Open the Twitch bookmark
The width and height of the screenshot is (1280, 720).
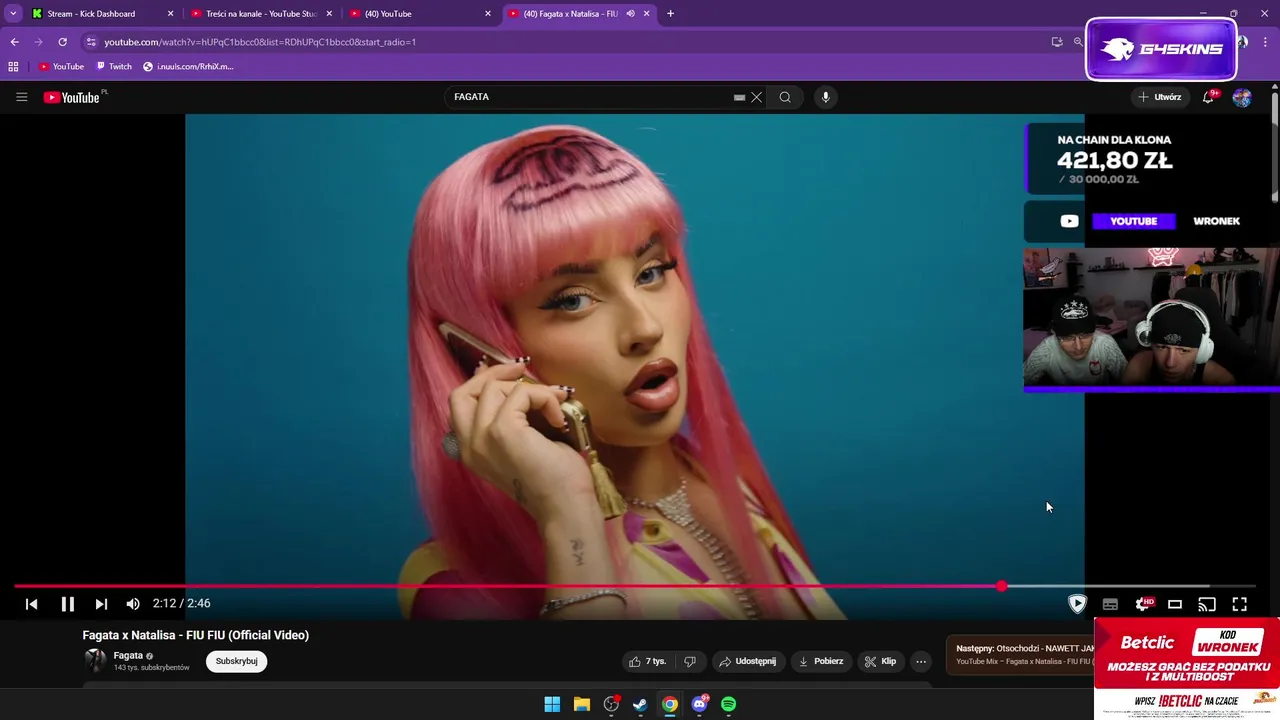pyautogui.click(x=114, y=67)
